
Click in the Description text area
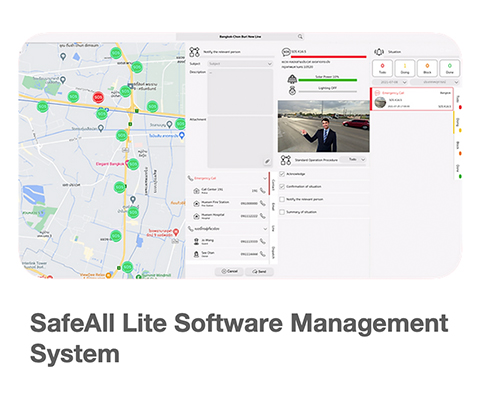point(240,92)
